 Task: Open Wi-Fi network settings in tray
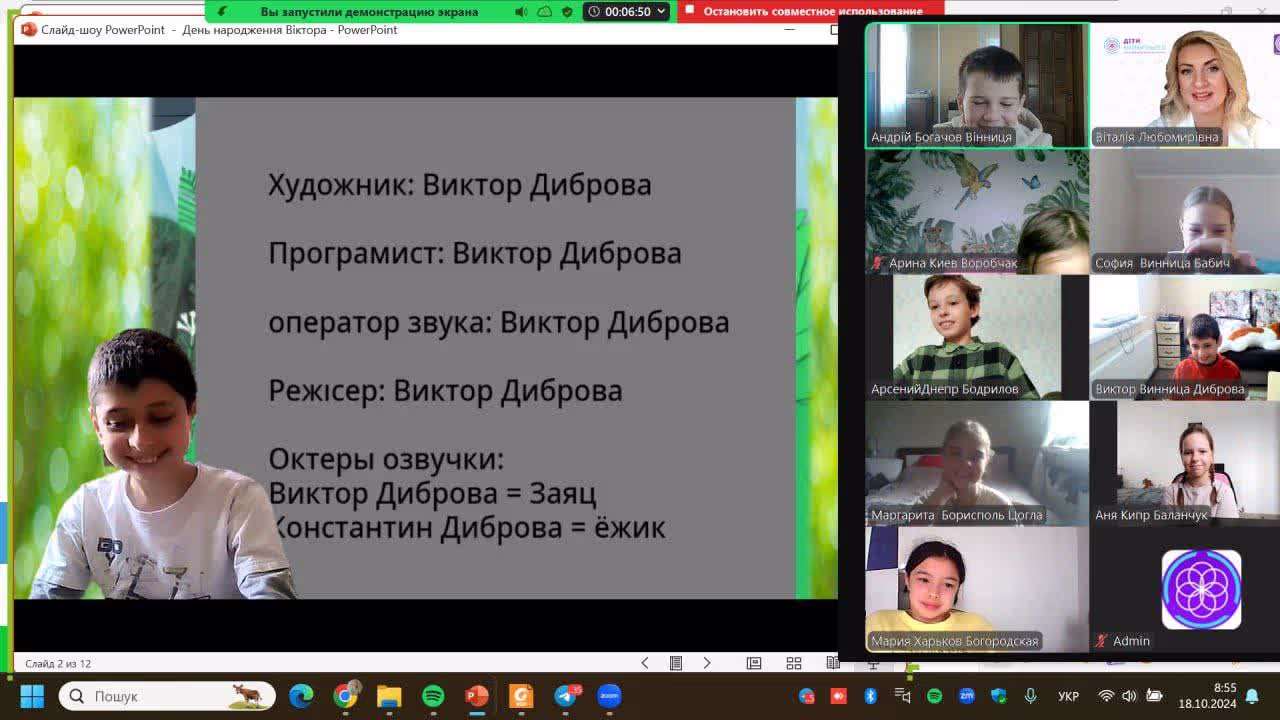pyautogui.click(x=1106, y=696)
